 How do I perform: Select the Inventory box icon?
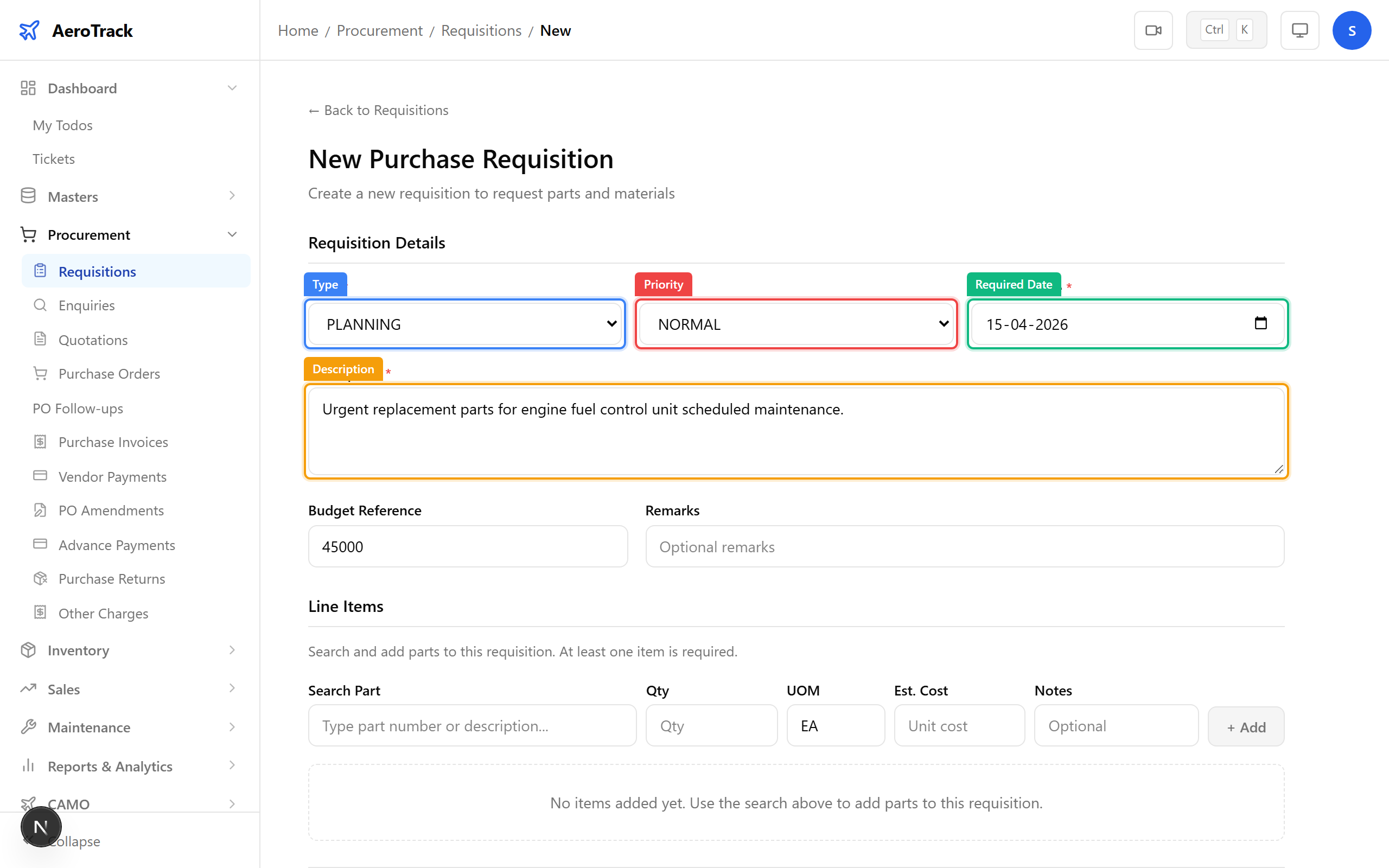[x=29, y=650]
